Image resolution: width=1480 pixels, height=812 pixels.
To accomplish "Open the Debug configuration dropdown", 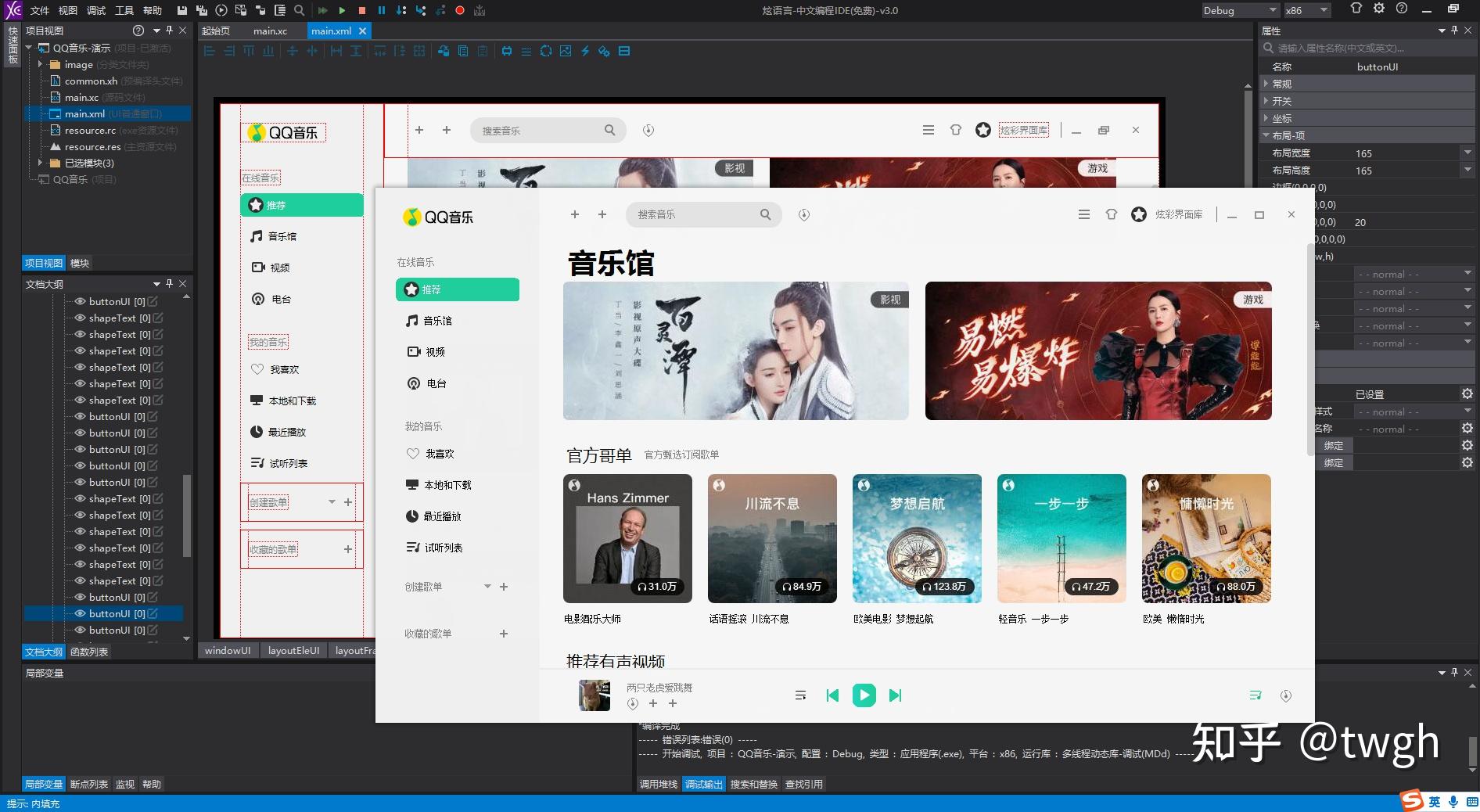I will [1240, 10].
